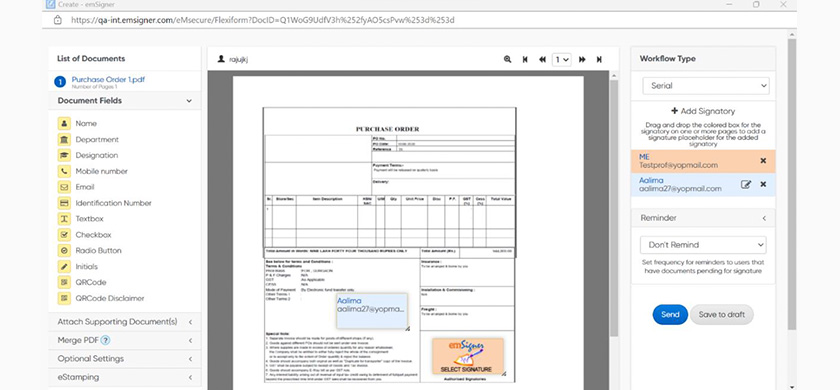Image resolution: width=840 pixels, height=390 pixels.
Task: Click the Identification Number field icon
Action: (x=64, y=203)
